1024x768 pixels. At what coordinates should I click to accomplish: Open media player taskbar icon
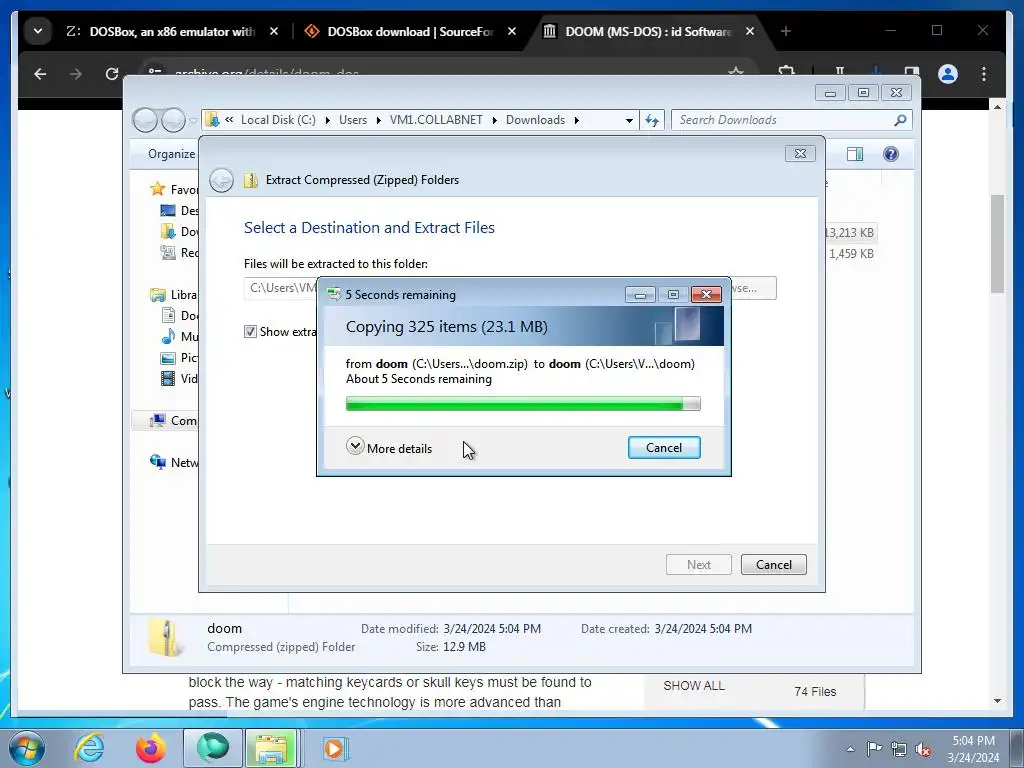click(x=336, y=748)
